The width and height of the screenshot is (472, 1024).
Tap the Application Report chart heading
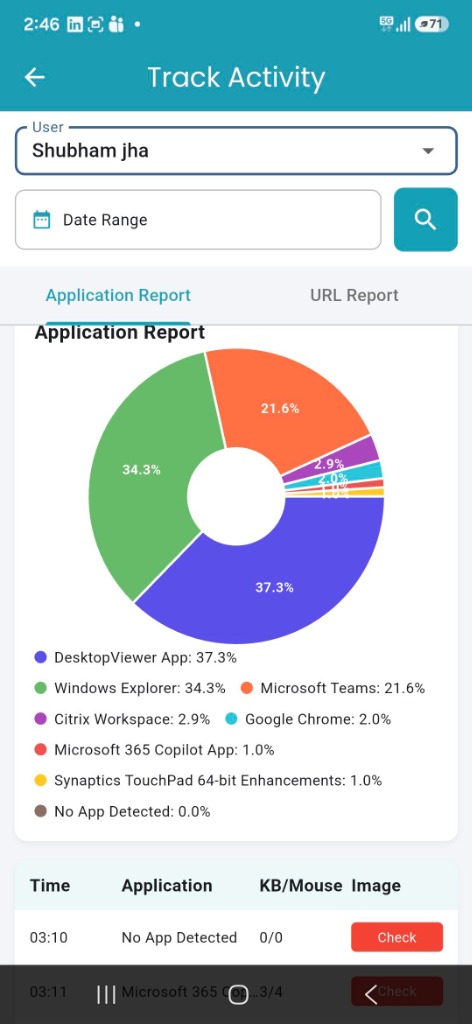click(119, 332)
